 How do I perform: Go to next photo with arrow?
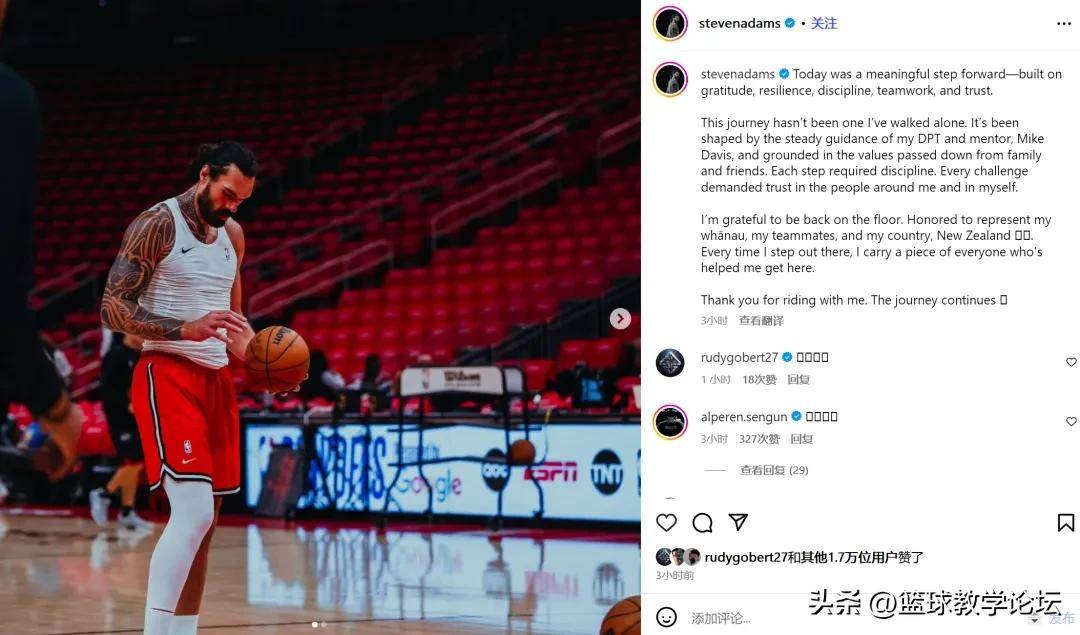click(620, 318)
